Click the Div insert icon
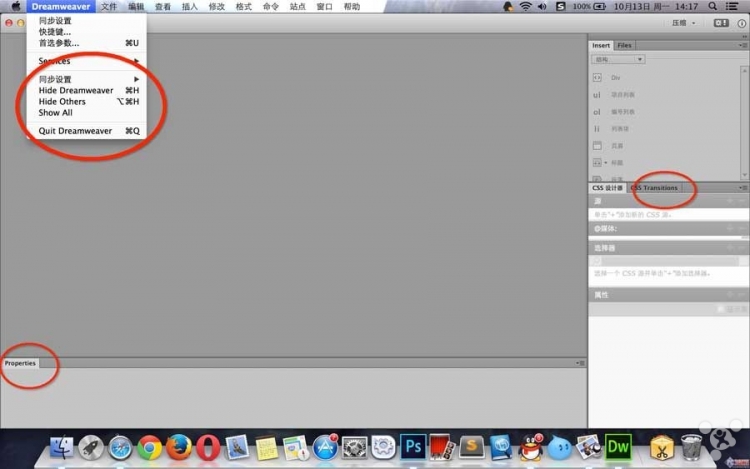The image size is (750, 469). click(x=597, y=77)
